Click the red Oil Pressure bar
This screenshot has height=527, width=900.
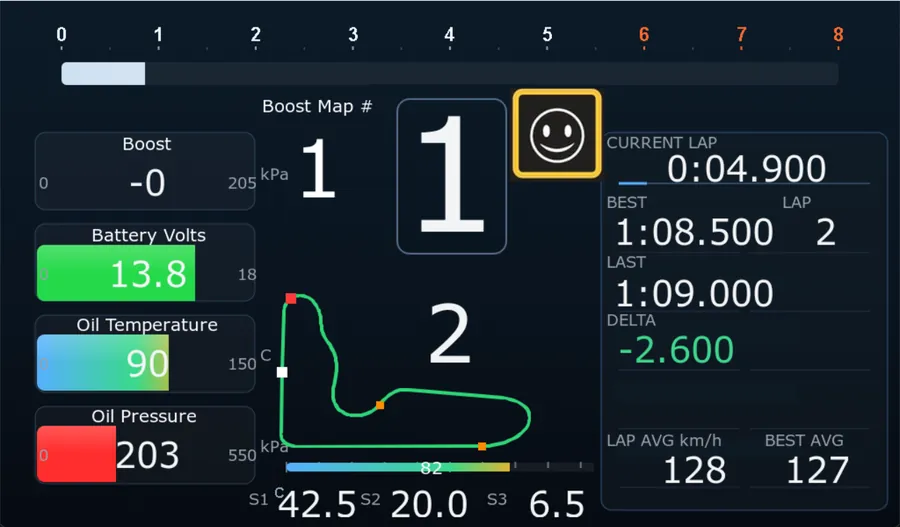[76, 454]
